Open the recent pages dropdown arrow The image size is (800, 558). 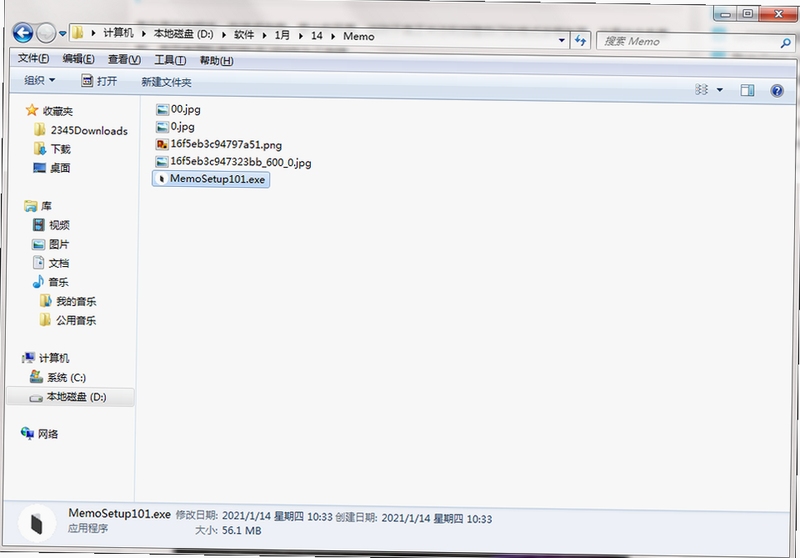point(62,34)
